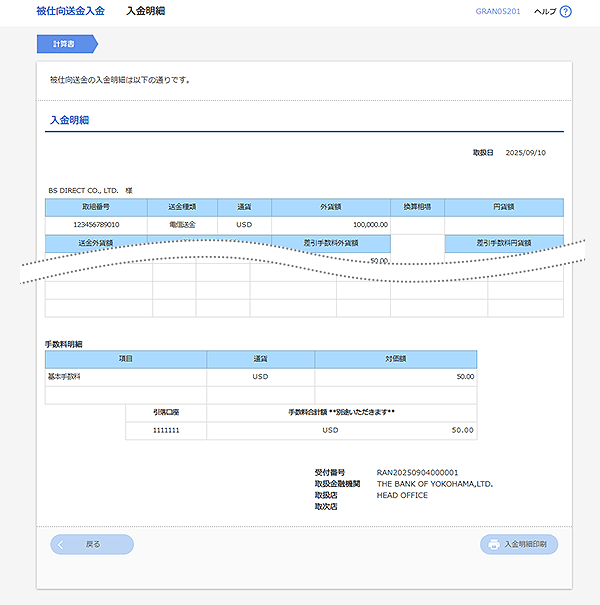Click the 項目 column header
Image resolution: width=600 pixels, height=605 pixels.
[x=125, y=359]
